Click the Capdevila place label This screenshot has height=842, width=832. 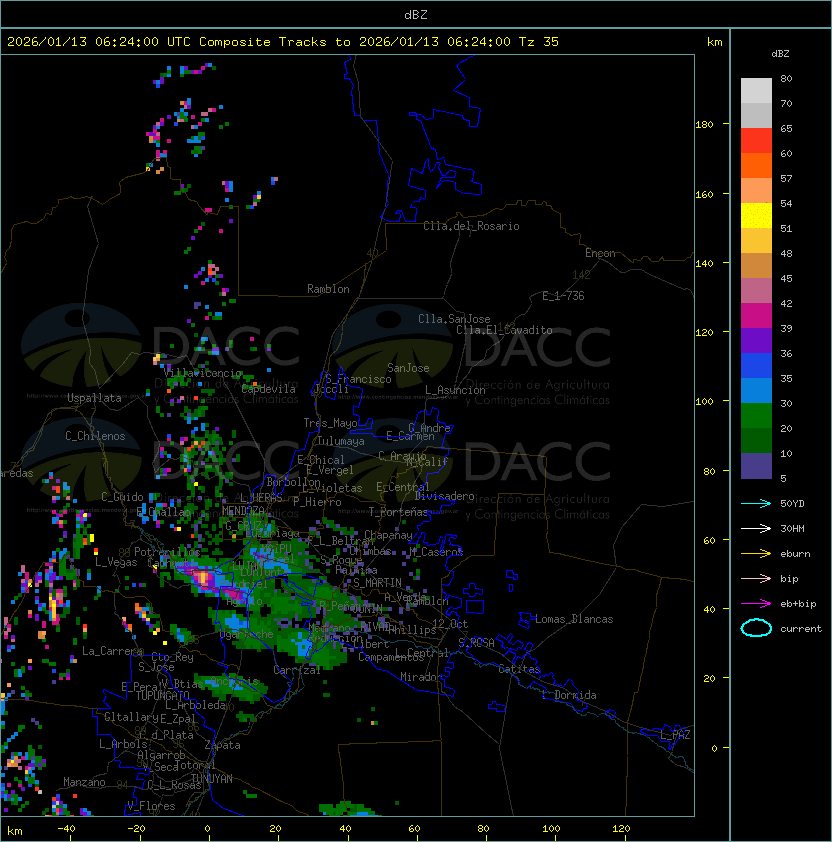268,389
